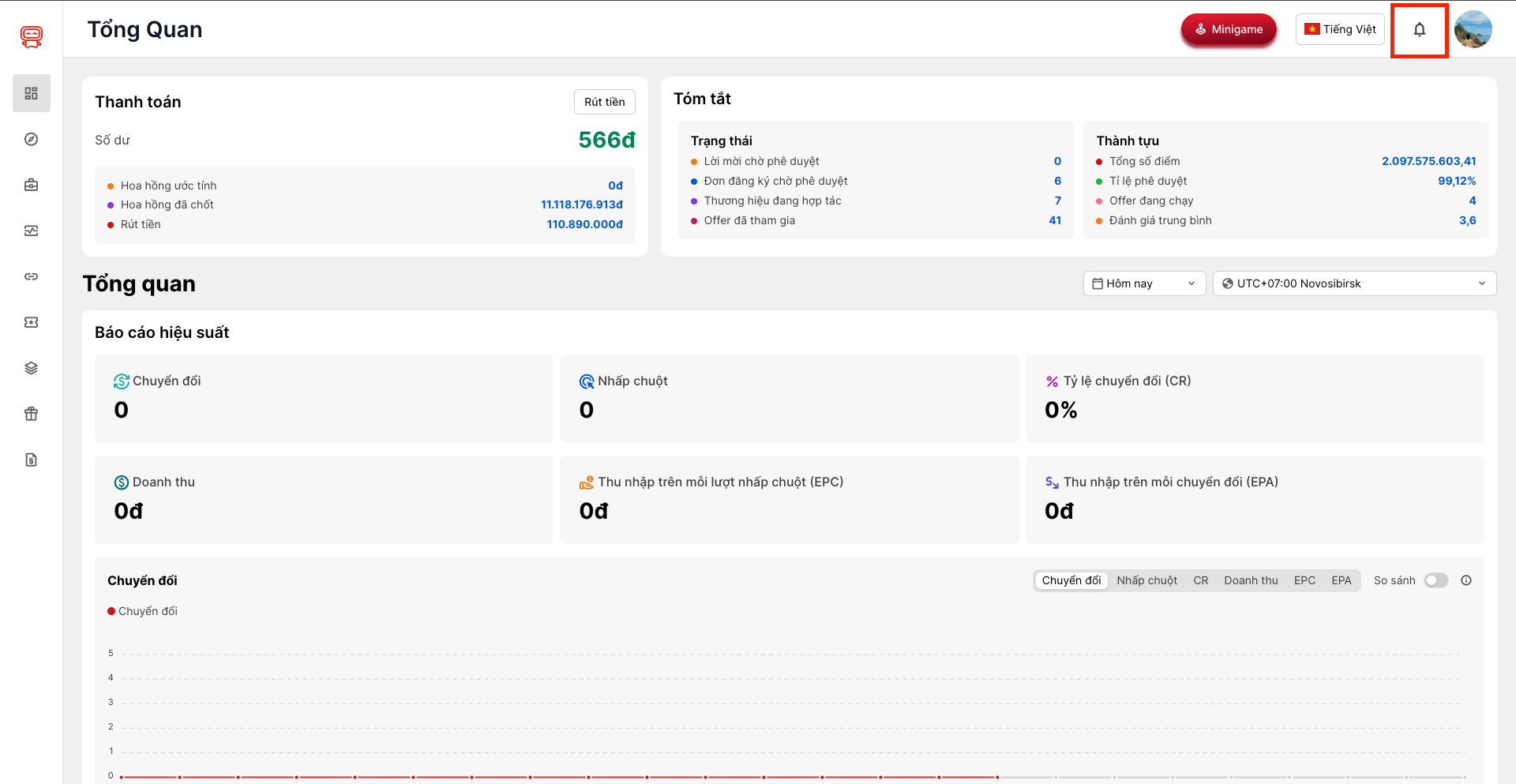Click the info icon beside So sánh
The width and height of the screenshot is (1516, 784).
[1466, 580]
